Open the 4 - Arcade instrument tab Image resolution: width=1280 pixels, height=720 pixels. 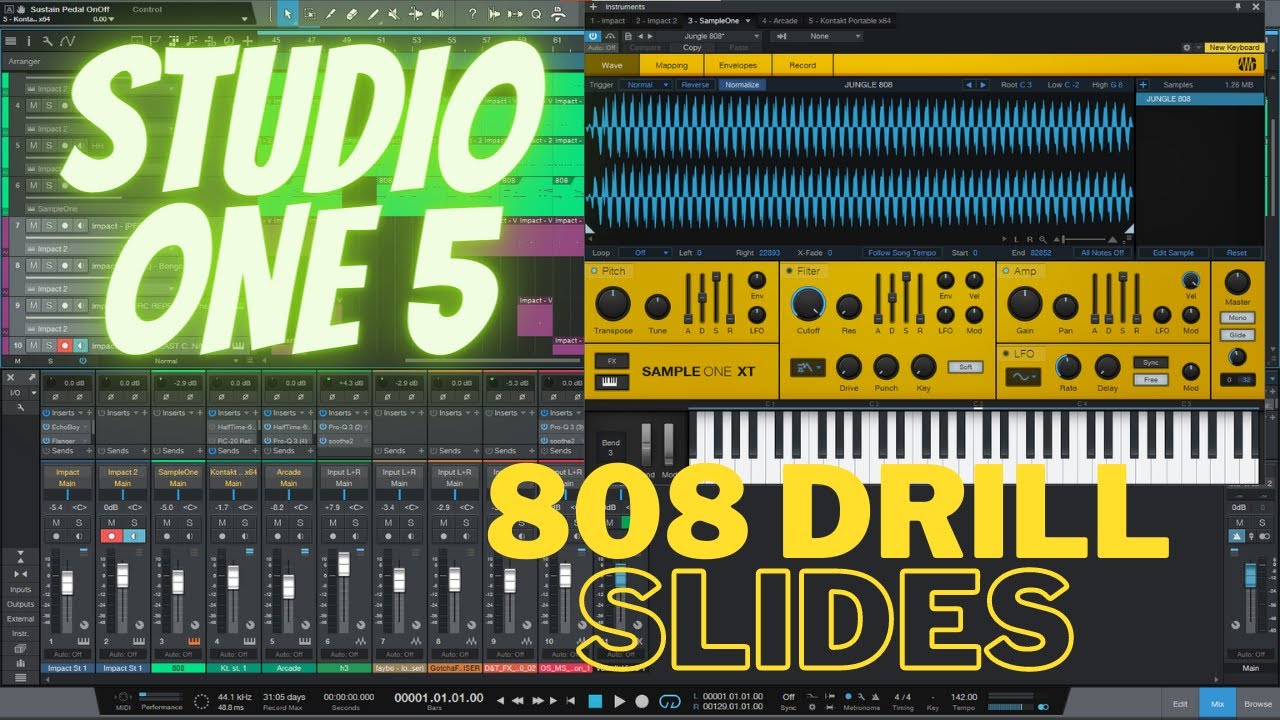click(x=778, y=20)
